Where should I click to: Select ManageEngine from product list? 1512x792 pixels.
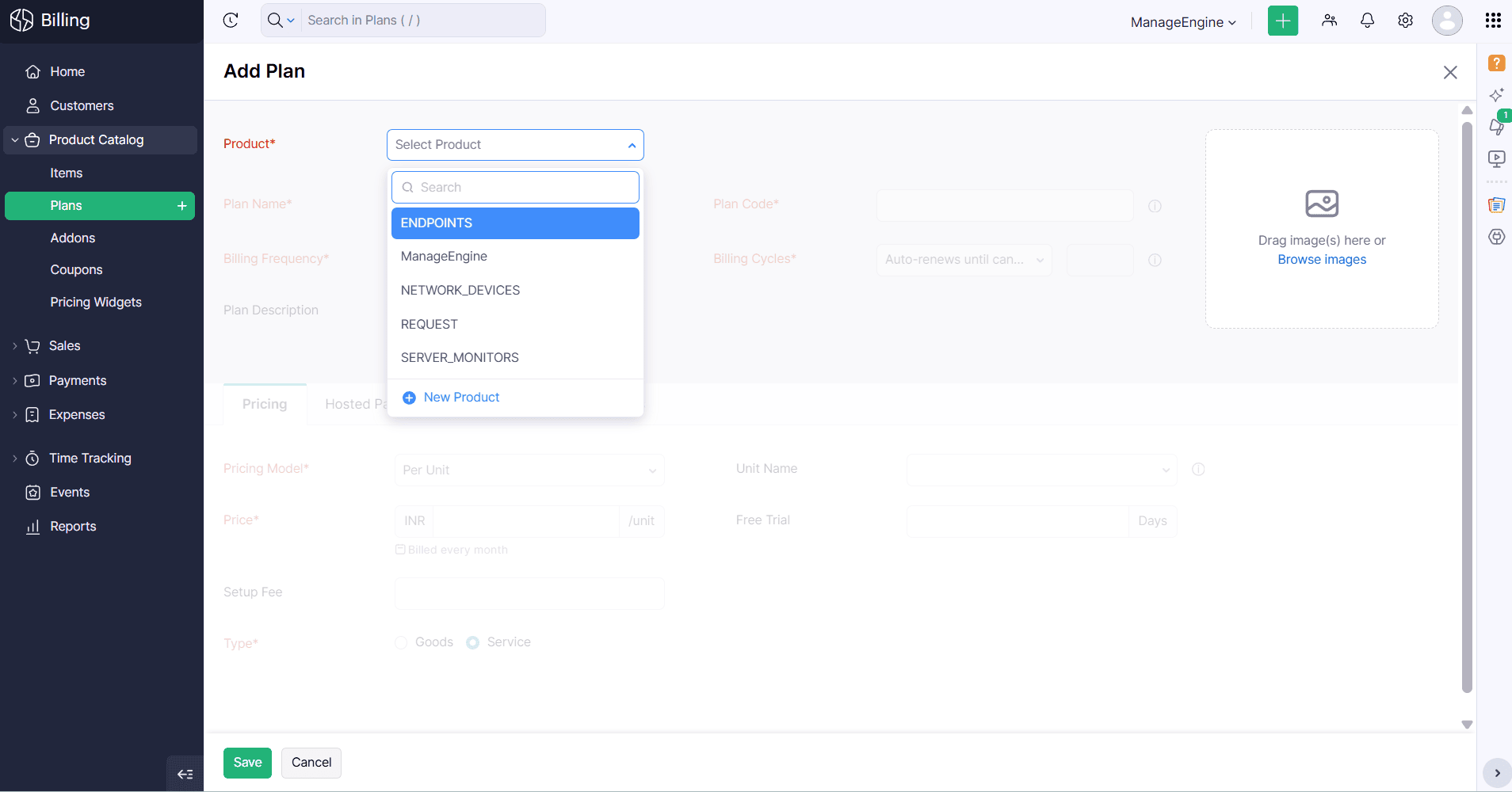click(515, 257)
